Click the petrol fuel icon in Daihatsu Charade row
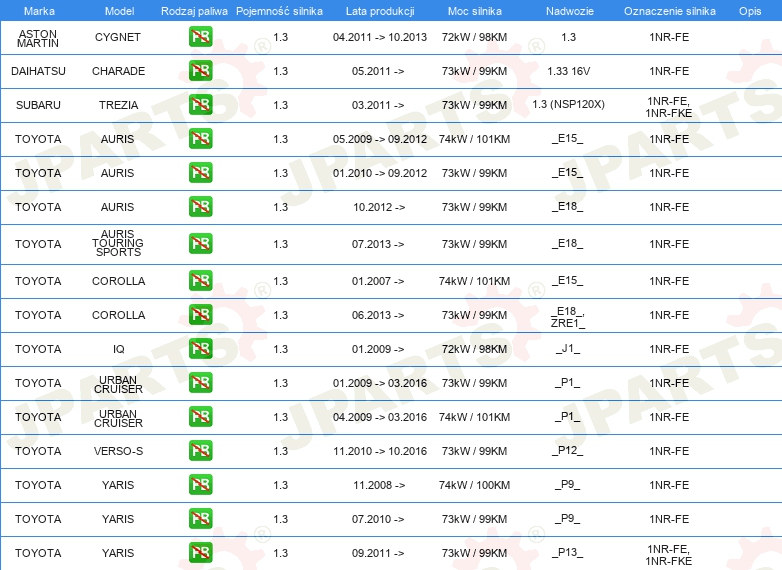The height and width of the screenshot is (570, 782). 200,71
